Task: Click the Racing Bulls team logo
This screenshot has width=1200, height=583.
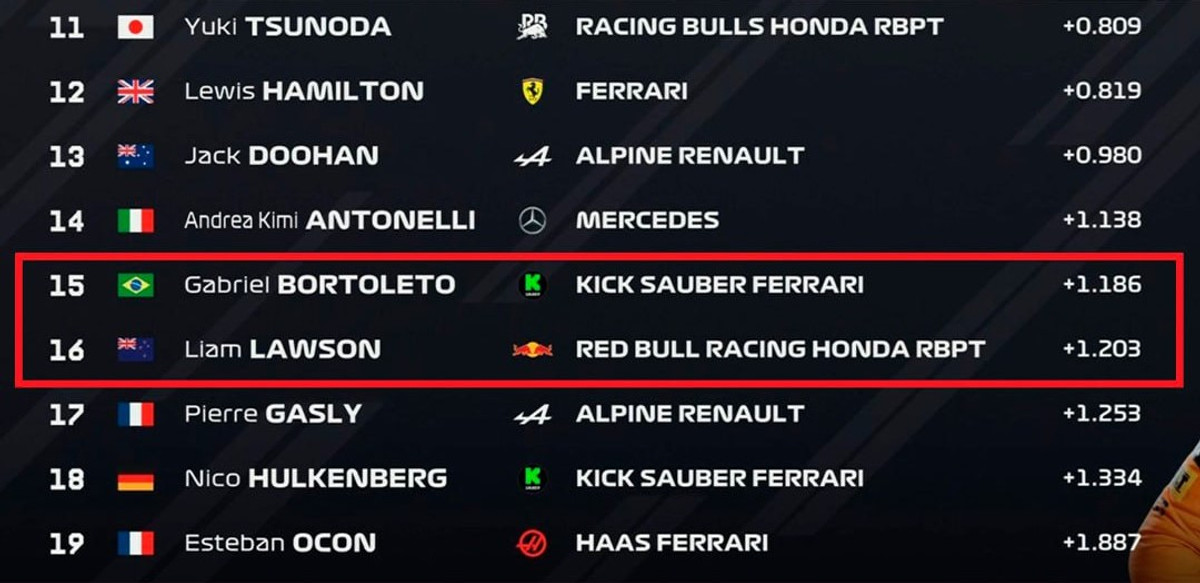Action: point(532,27)
